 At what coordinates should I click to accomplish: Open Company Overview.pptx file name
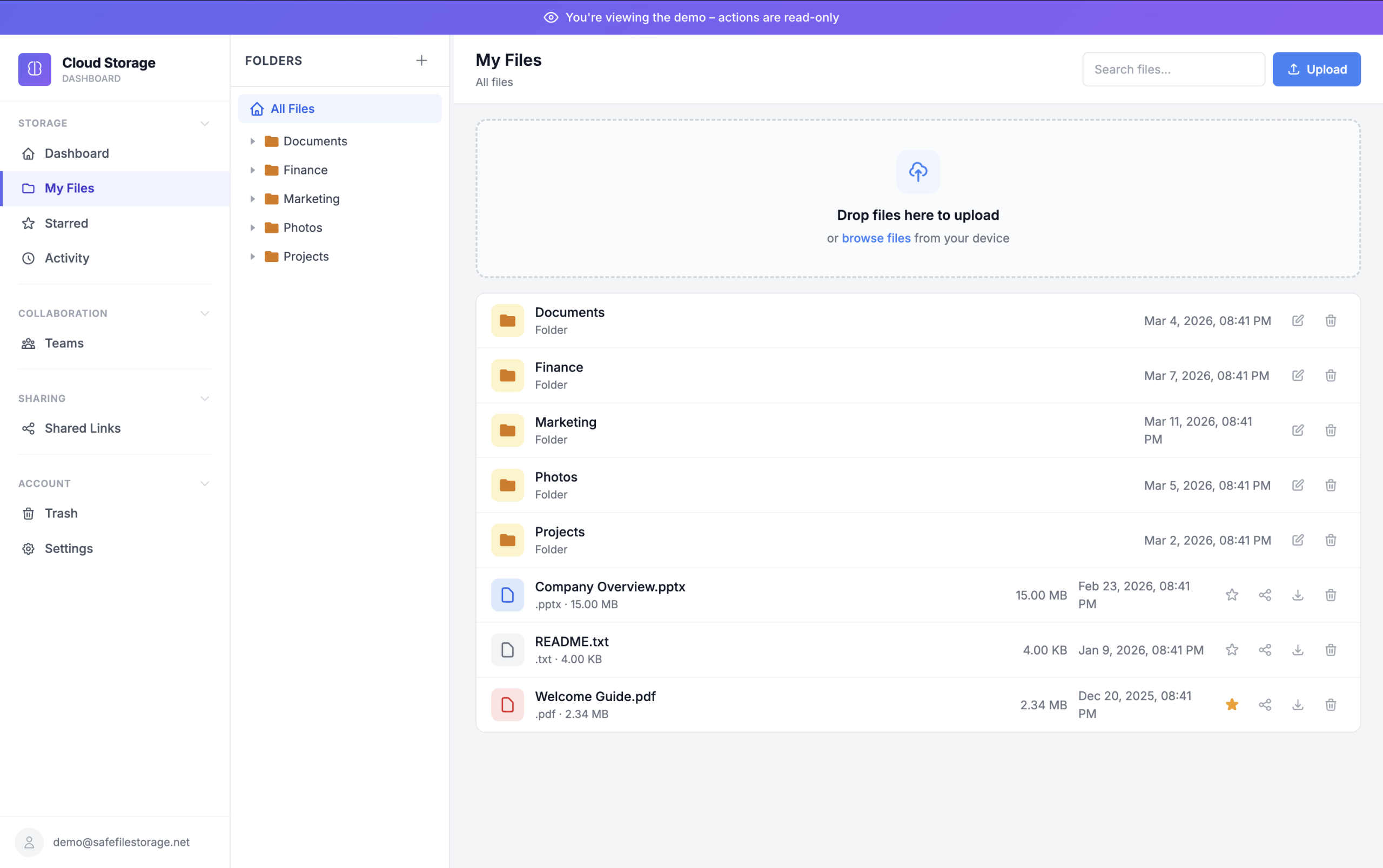610,587
